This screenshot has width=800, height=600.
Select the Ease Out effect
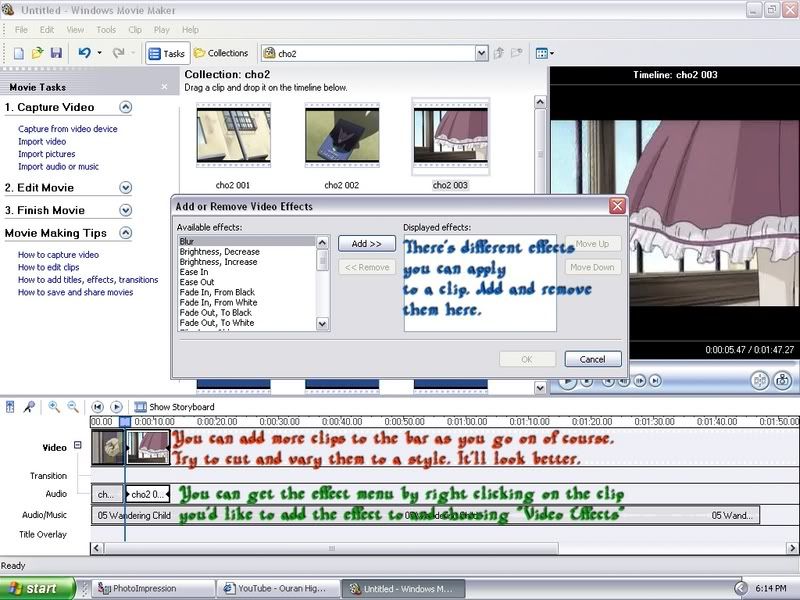(x=197, y=282)
